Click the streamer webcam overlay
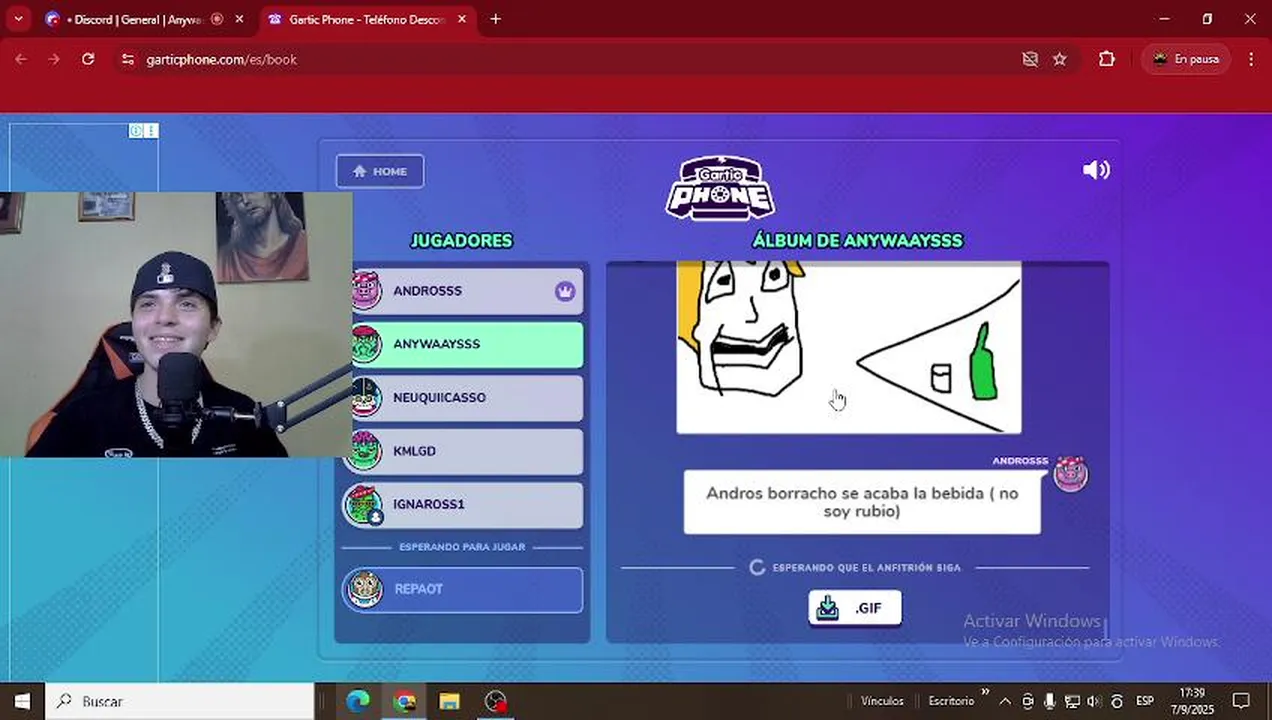 point(176,324)
